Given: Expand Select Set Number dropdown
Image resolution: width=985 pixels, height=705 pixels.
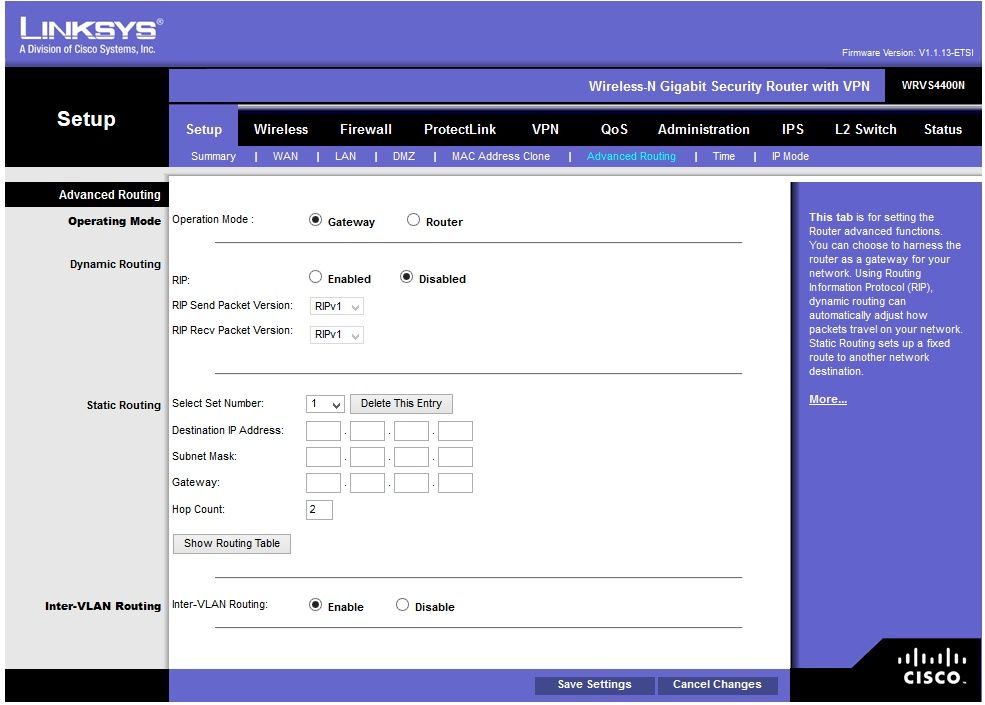Looking at the screenshot, I should pyautogui.click(x=326, y=404).
